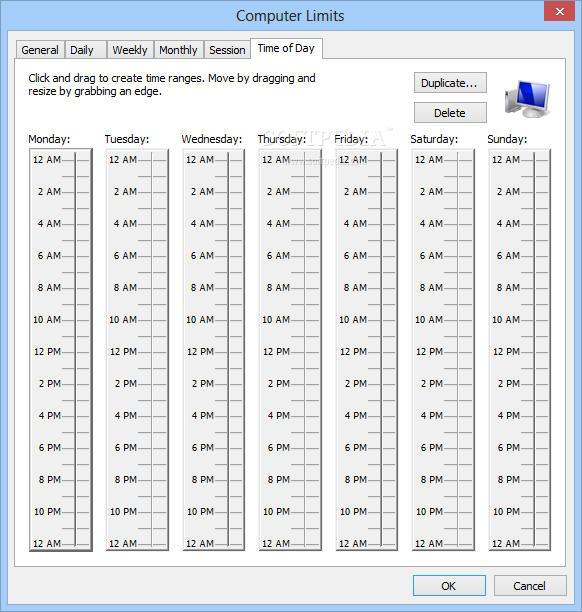
Task: Click the 'Click and drag' instruction text
Action: [172, 84]
